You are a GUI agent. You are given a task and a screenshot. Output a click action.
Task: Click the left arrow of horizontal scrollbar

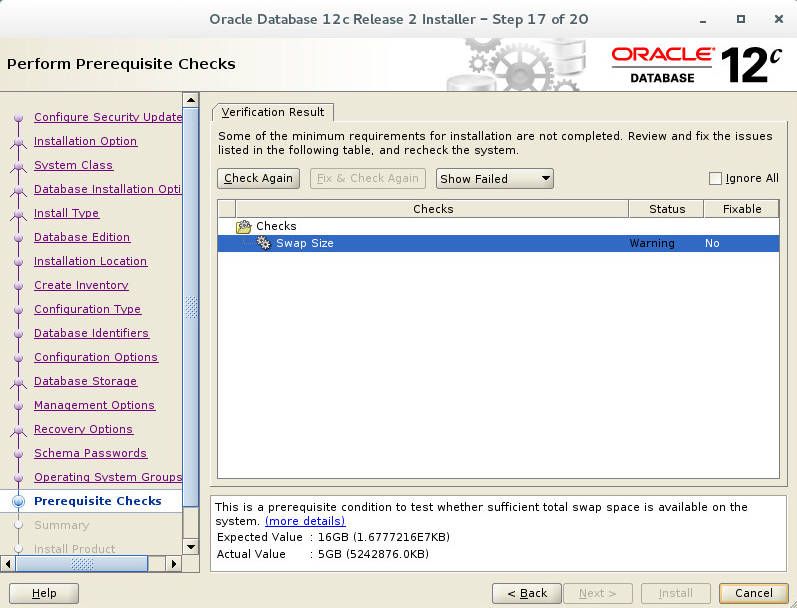click(7, 564)
